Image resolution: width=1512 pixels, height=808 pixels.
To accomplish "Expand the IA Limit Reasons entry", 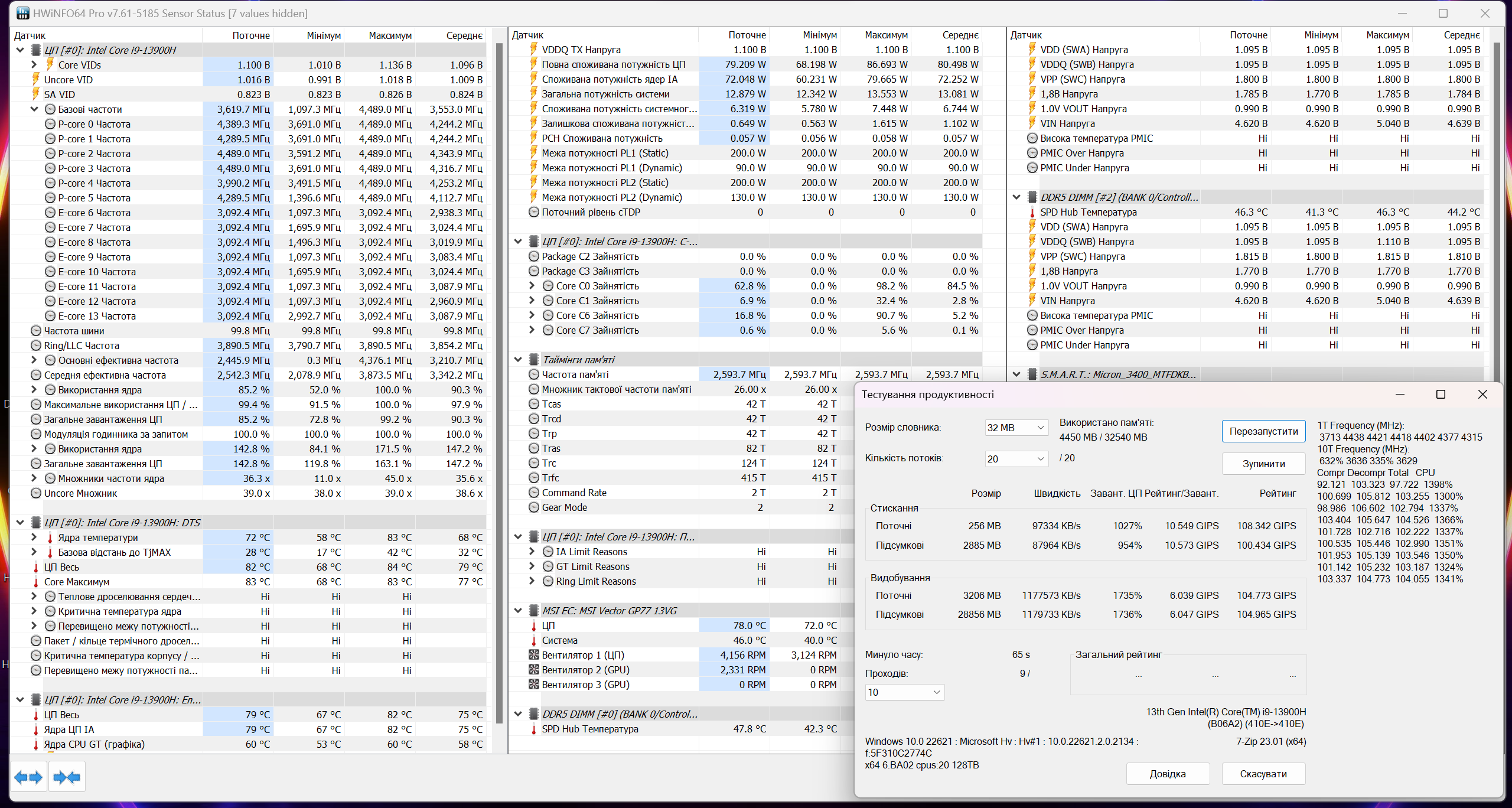I will (532, 552).
